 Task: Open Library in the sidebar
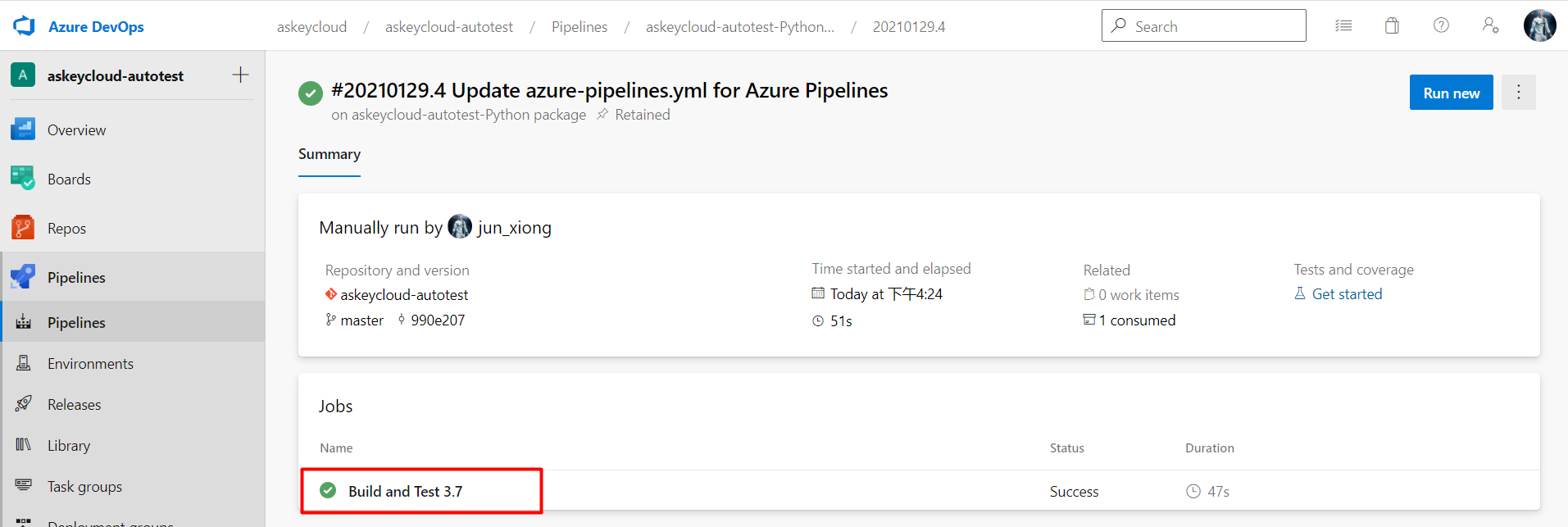[x=69, y=446]
